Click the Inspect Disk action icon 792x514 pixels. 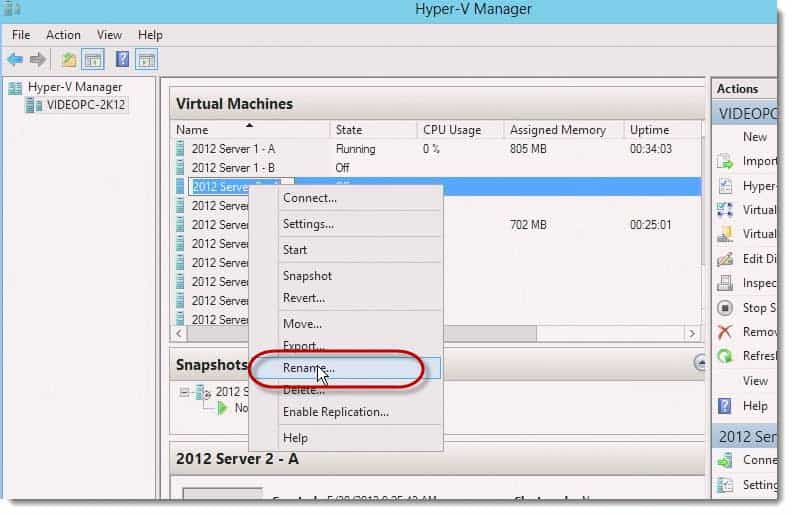point(725,283)
